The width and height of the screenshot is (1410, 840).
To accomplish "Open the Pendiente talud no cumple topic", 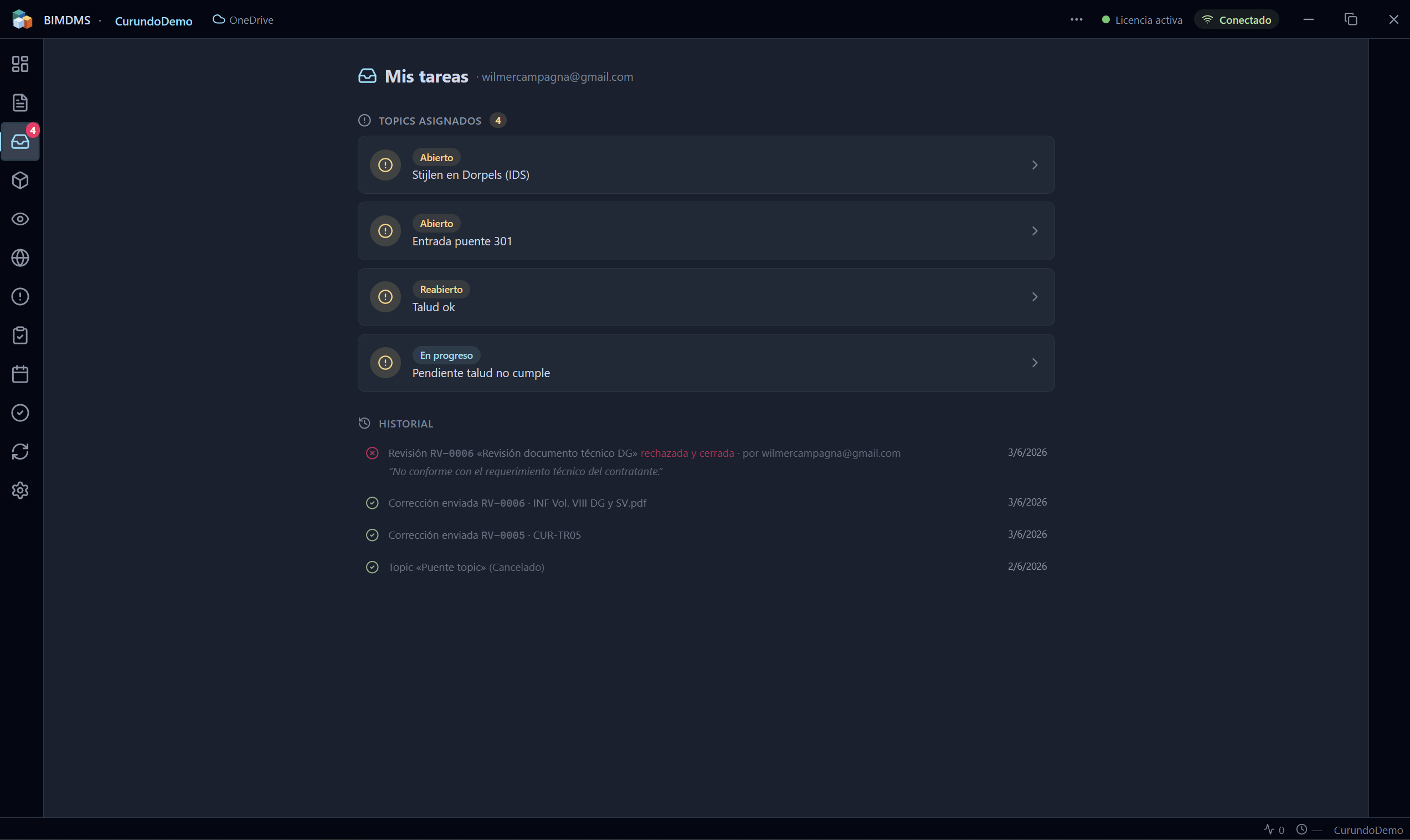I will tap(706, 363).
